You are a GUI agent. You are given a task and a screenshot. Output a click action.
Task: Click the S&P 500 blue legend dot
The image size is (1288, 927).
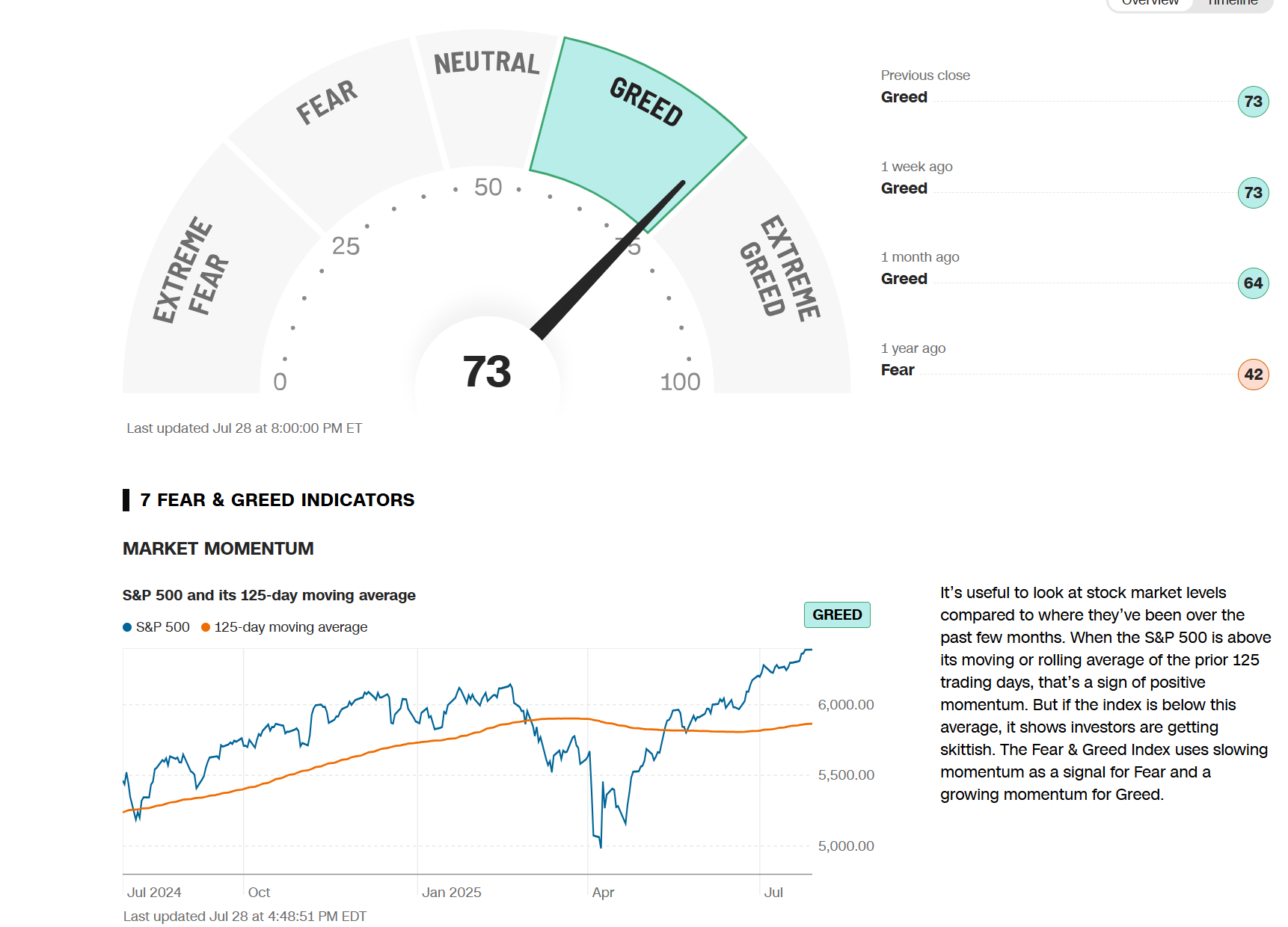pos(127,627)
